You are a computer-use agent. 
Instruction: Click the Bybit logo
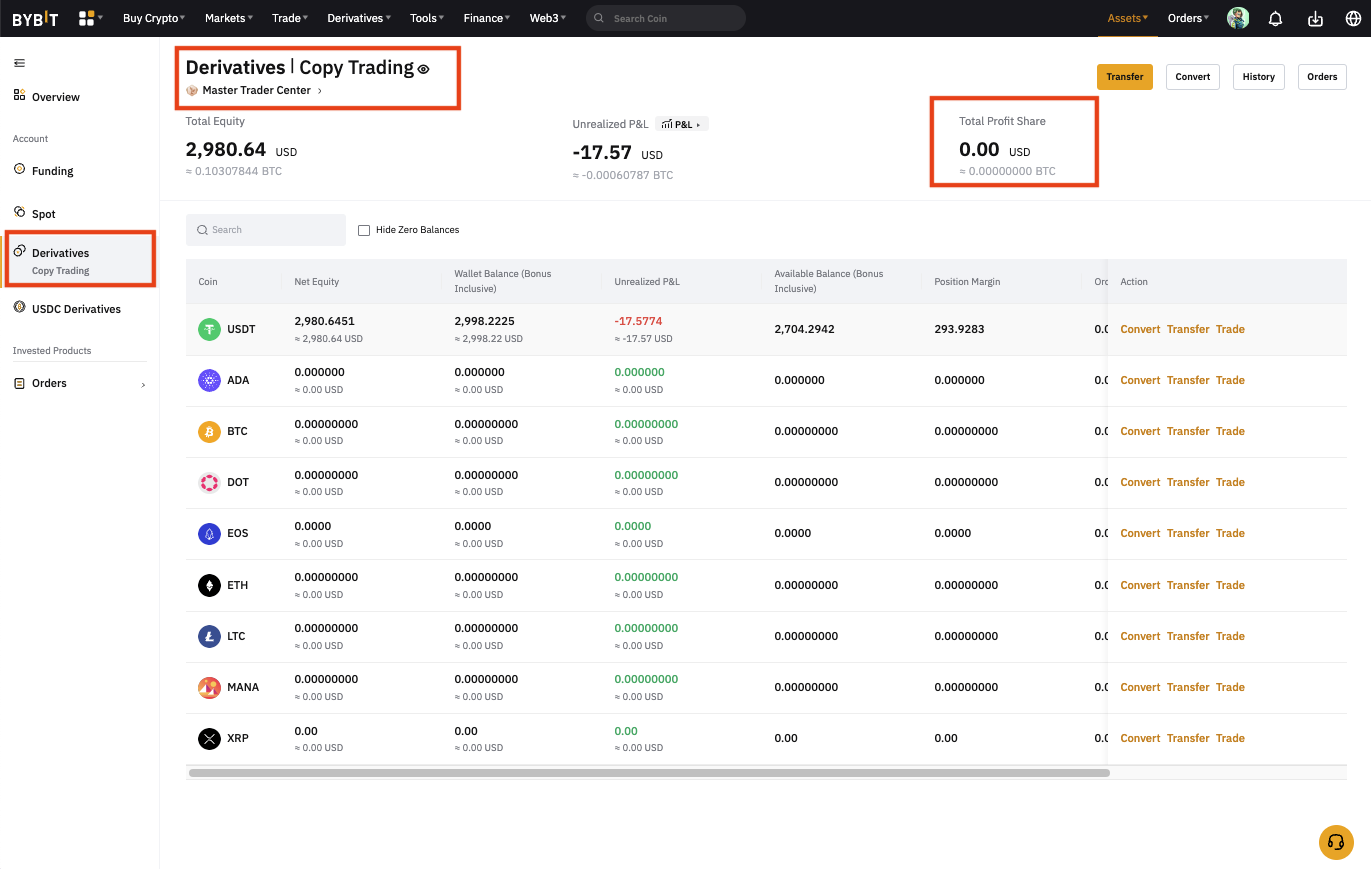pyautogui.click(x=35, y=18)
